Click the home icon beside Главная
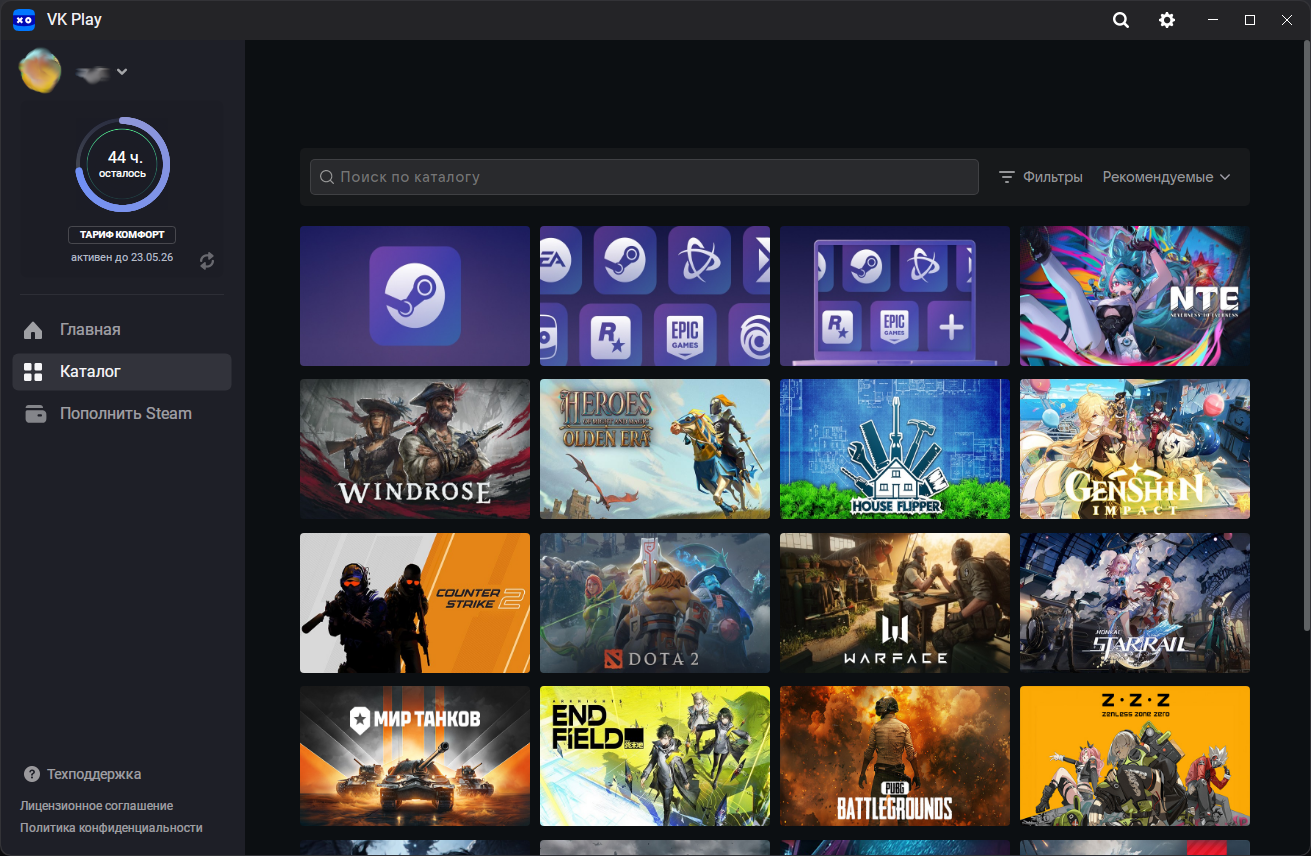 (33, 330)
